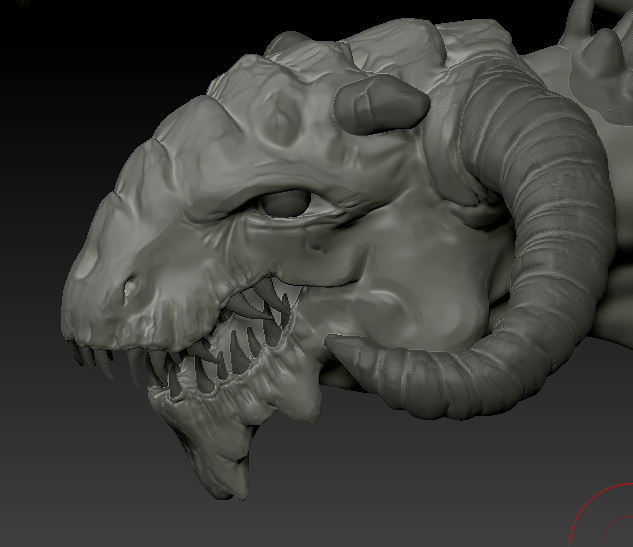The image size is (633, 547).
Task: Click the dragon's nostril on the snout
Action: 130,289
